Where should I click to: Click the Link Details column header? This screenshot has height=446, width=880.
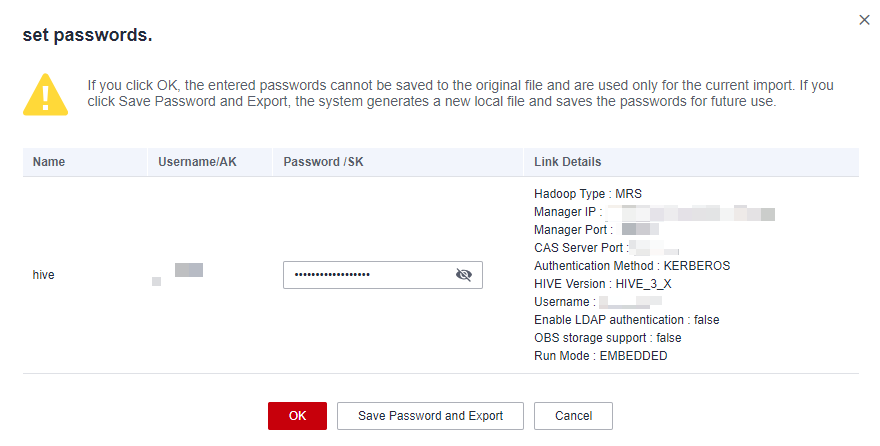[x=567, y=162]
